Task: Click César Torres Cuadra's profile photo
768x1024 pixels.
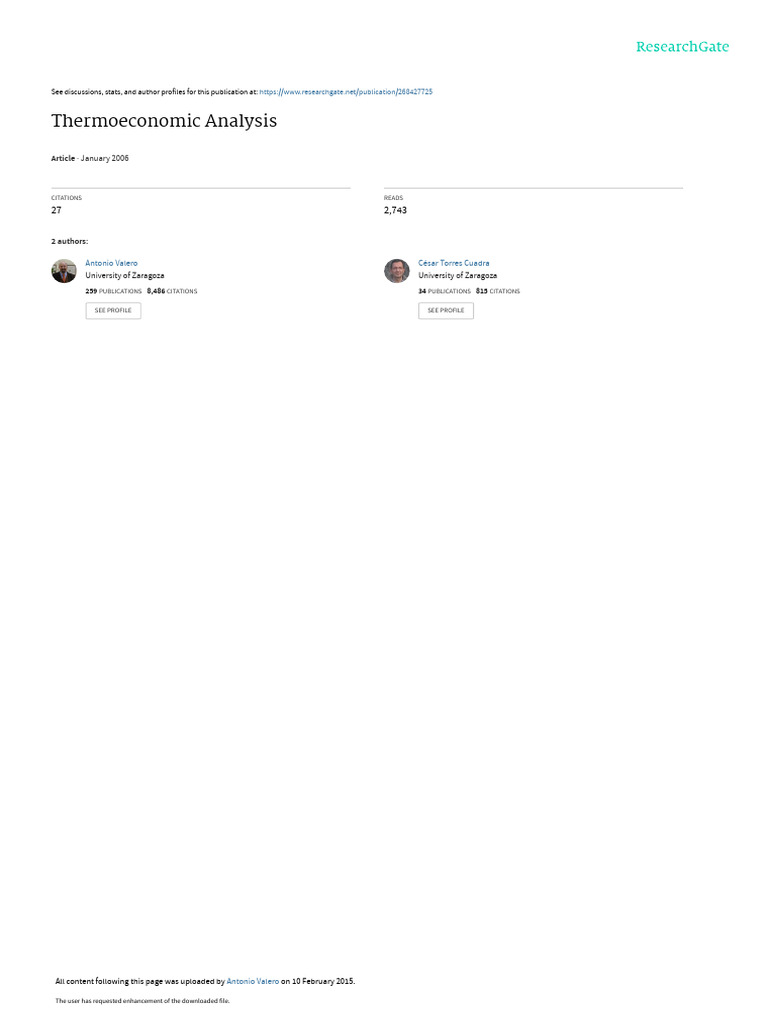Action: 396,270
